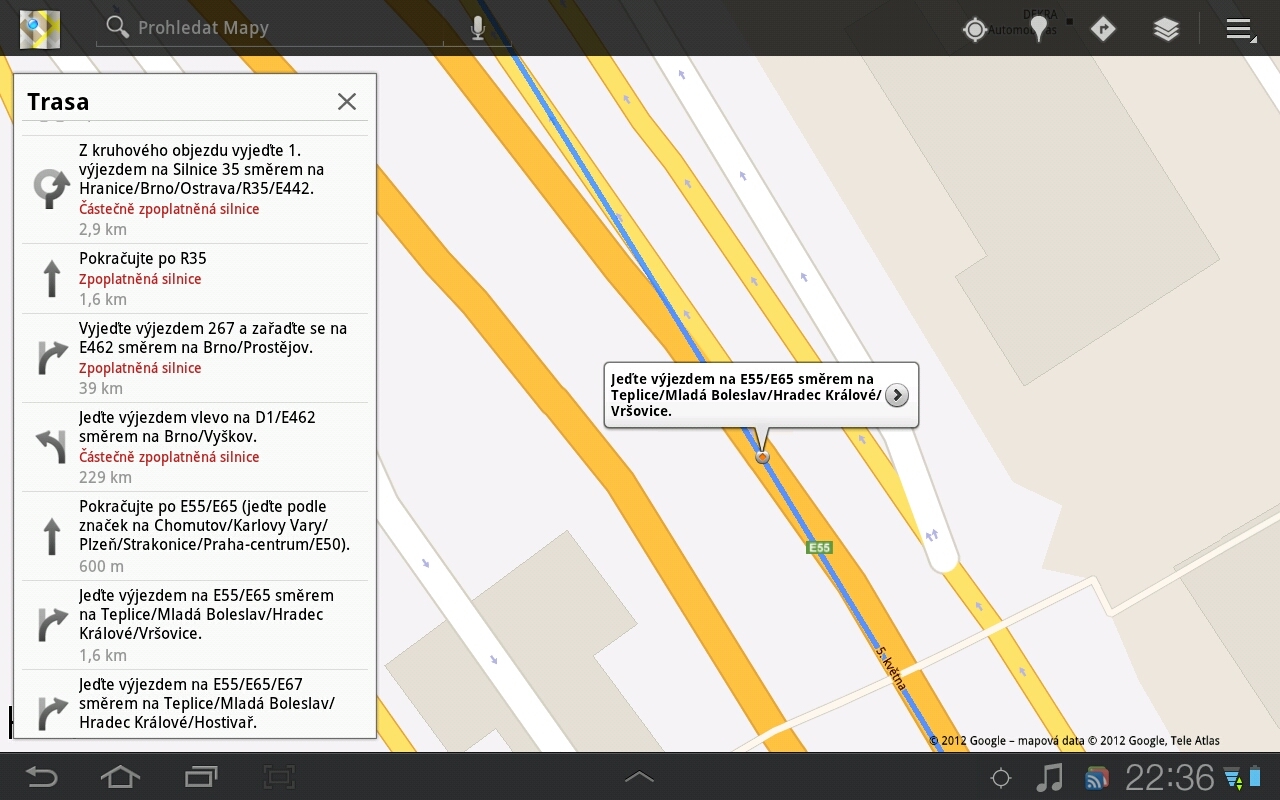1280x800 pixels.
Task: Tap the screenshot capture icon
Action: pos(278,776)
